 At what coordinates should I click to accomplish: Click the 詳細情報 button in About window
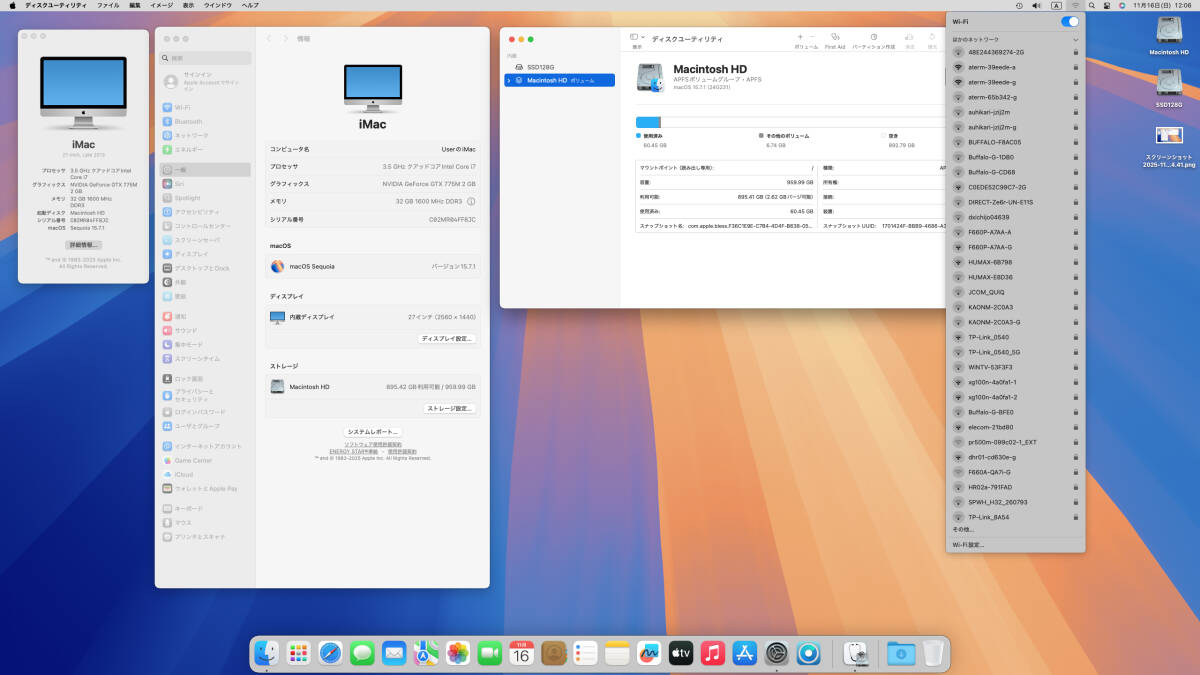pyautogui.click(x=83, y=245)
